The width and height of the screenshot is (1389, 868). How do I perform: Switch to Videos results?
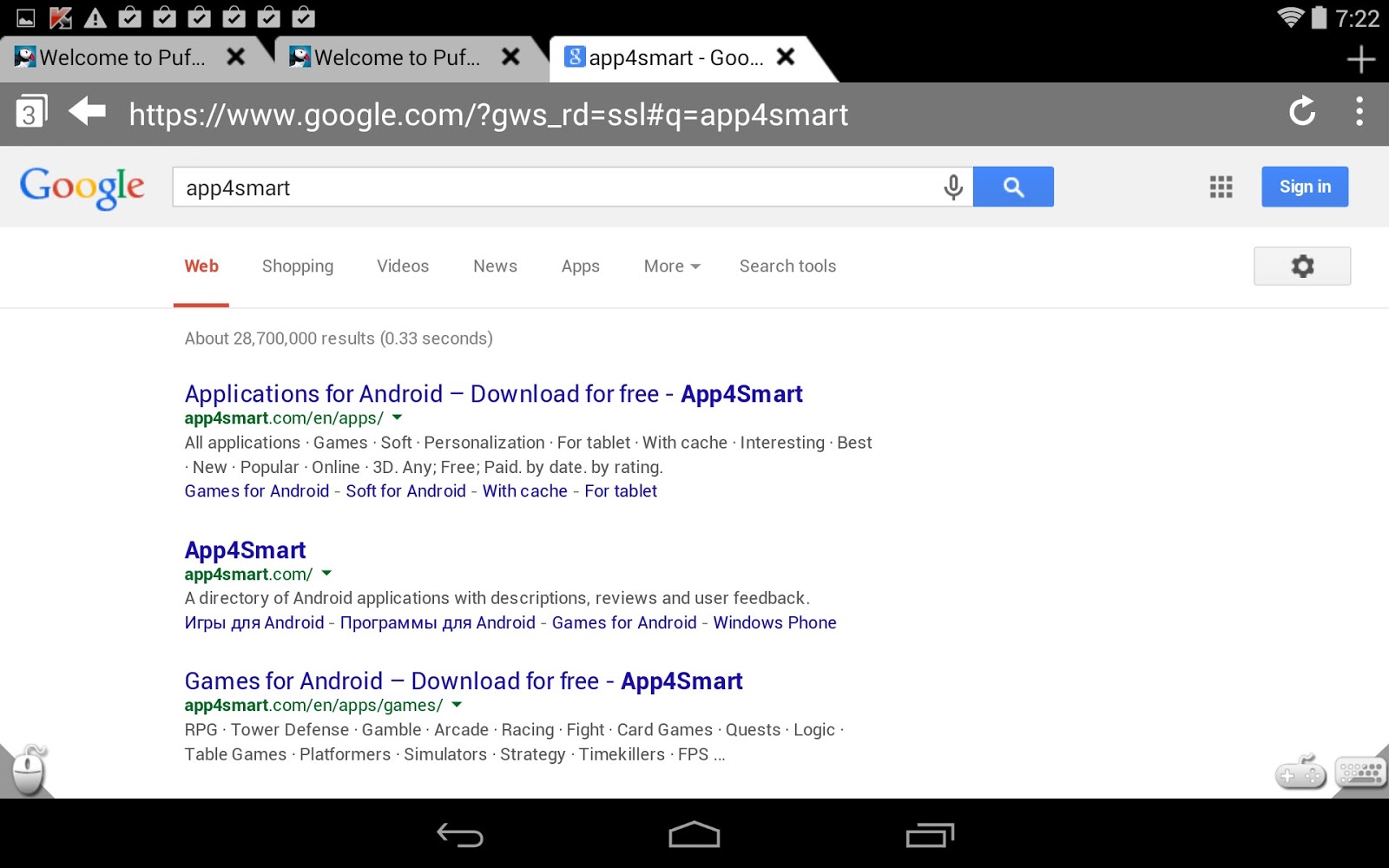coord(403,266)
